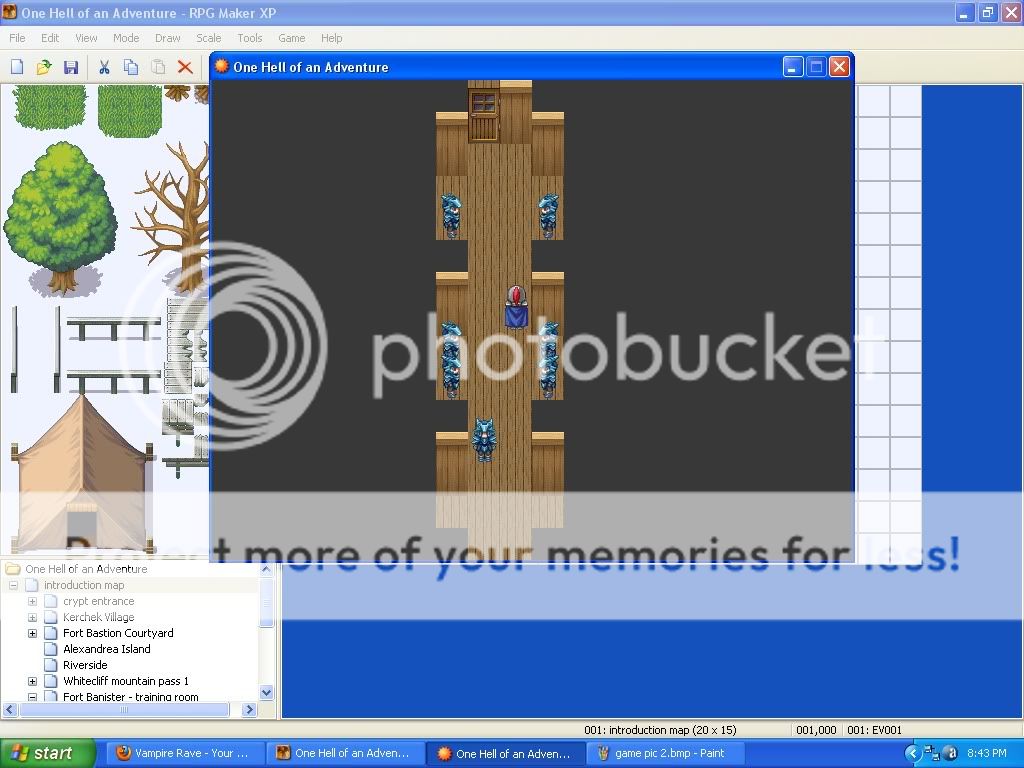The width and height of the screenshot is (1024, 768).
Task: Click the map tree scroll down arrow
Action: click(x=266, y=692)
